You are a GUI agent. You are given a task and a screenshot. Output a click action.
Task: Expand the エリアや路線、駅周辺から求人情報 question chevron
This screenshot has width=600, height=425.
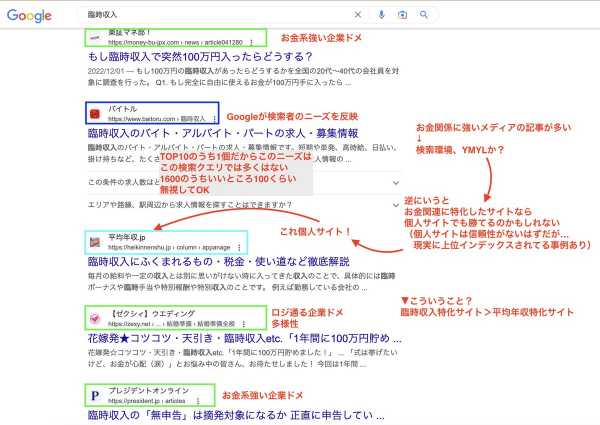tap(396, 205)
